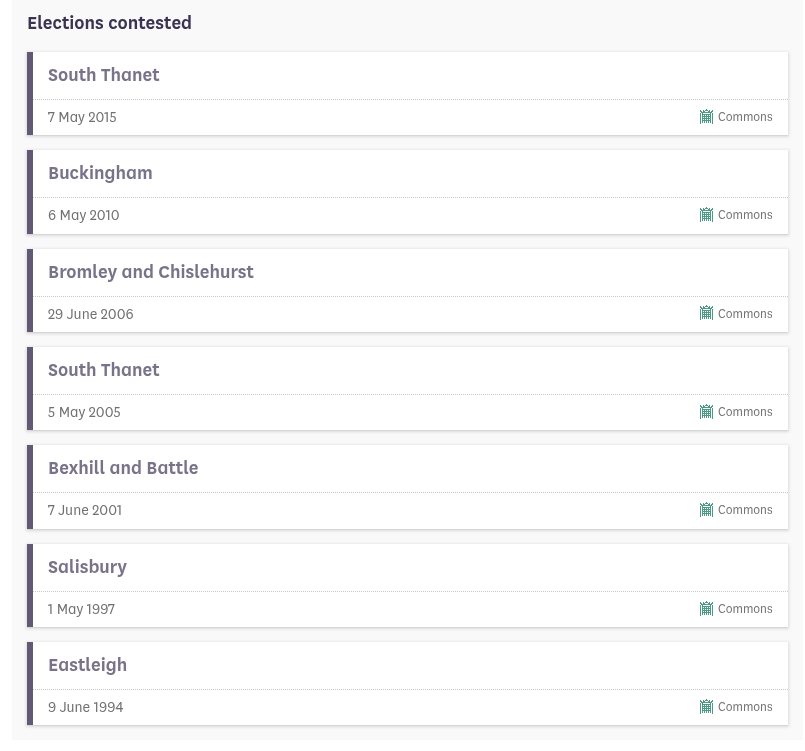Click Commons portcullis icon for 29 June 2006

point(706,313)
